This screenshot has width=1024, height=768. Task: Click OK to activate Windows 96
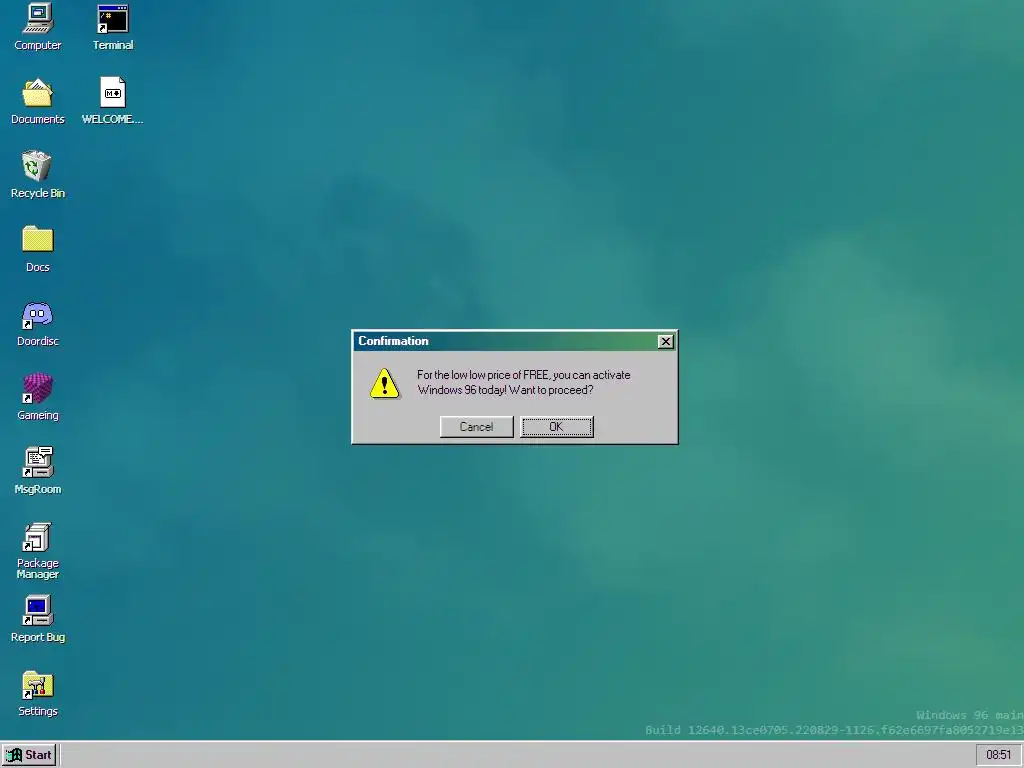tap(556, 427)
